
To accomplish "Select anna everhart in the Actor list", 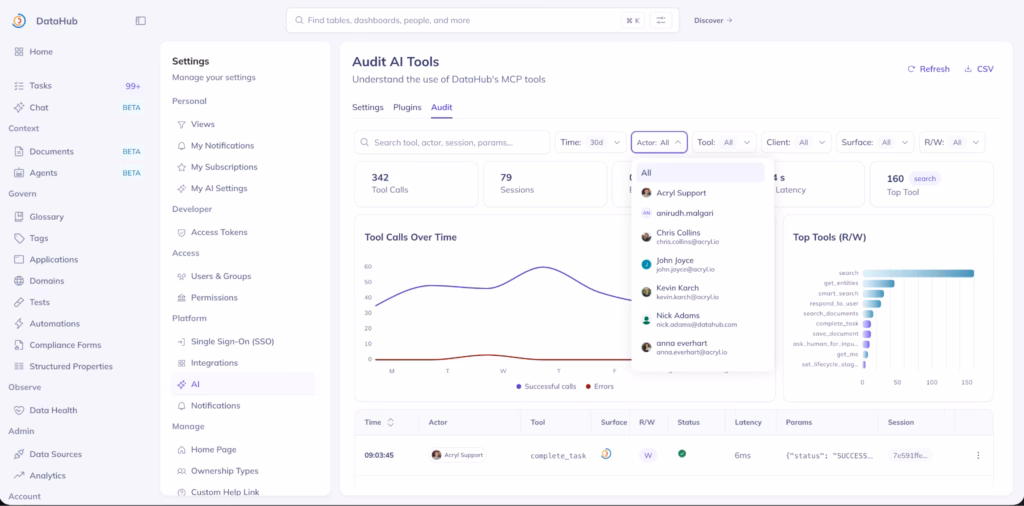I will [700, 347].
